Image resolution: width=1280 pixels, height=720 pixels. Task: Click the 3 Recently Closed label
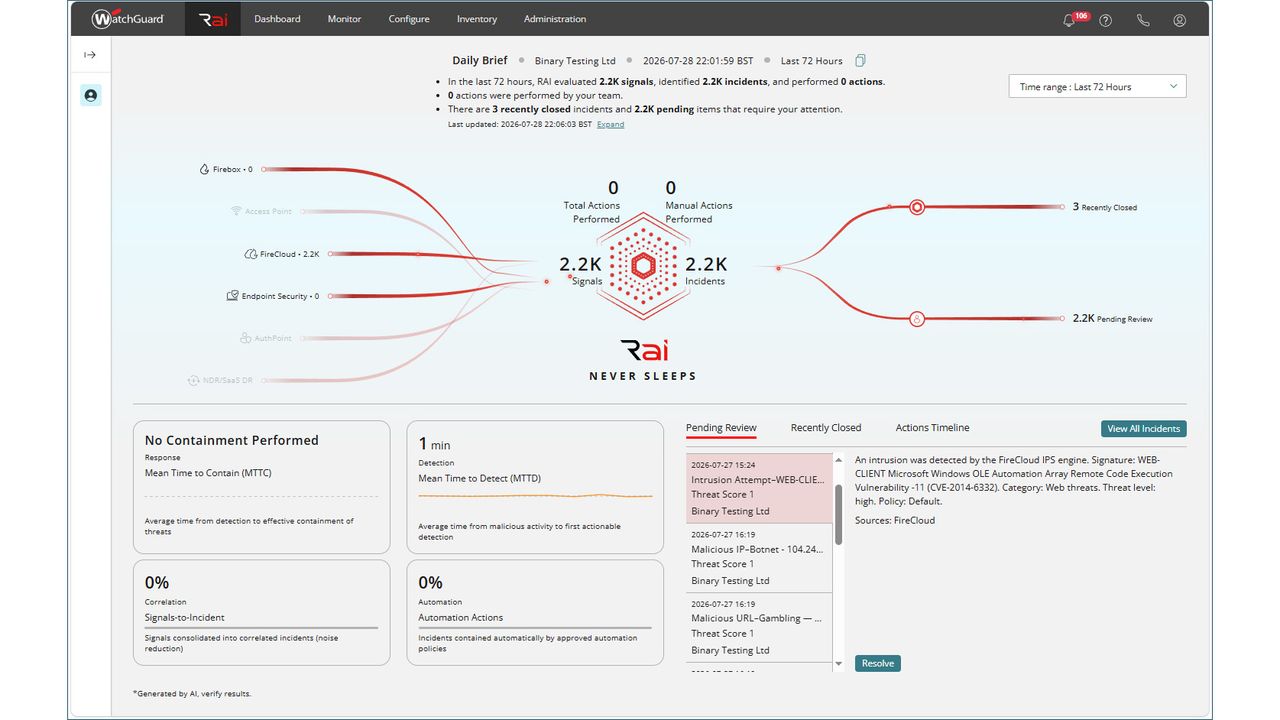(x=1105, y=207)
